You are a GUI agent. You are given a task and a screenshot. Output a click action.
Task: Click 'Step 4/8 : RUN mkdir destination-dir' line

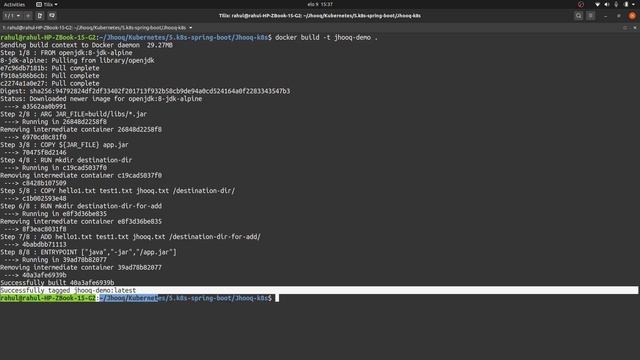click(66, 160)
